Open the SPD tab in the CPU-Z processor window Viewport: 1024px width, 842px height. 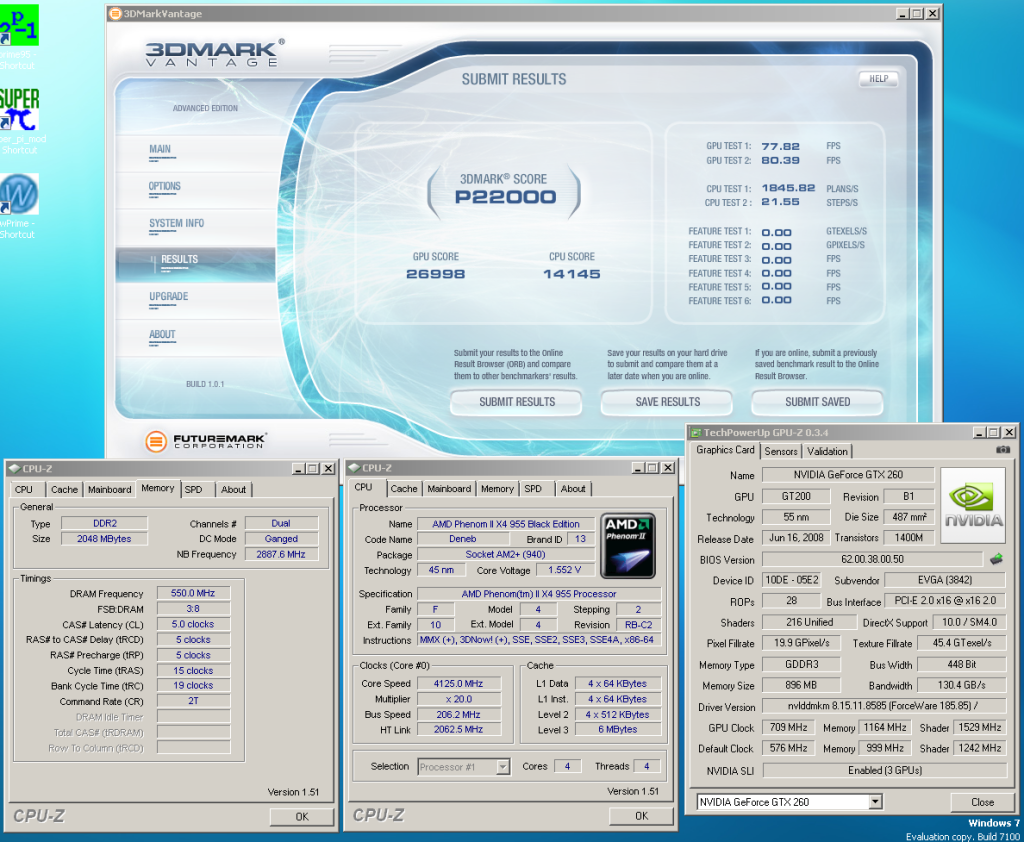pos(534,489)
